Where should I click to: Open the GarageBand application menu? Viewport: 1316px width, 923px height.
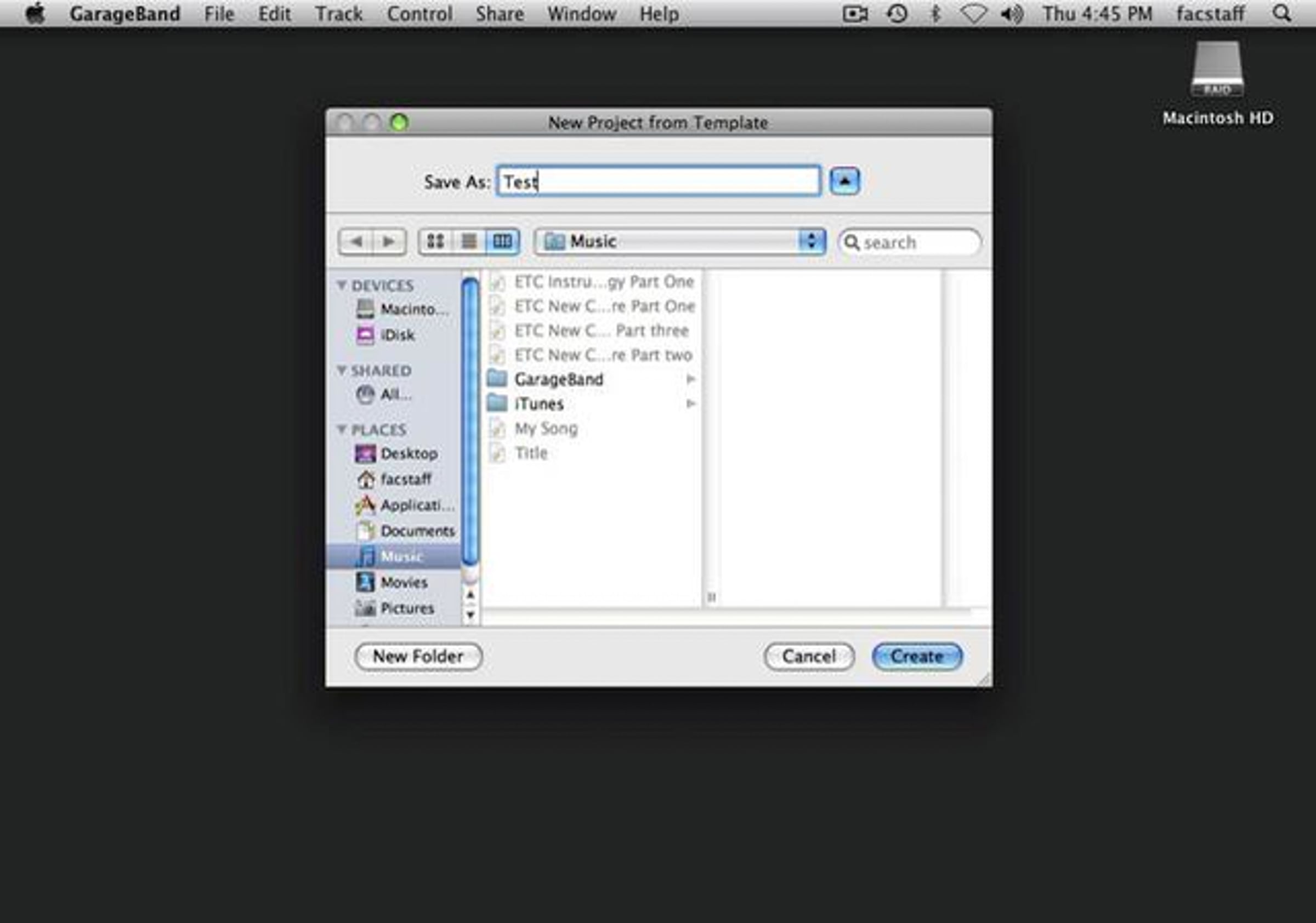click(x=124, y=13)
